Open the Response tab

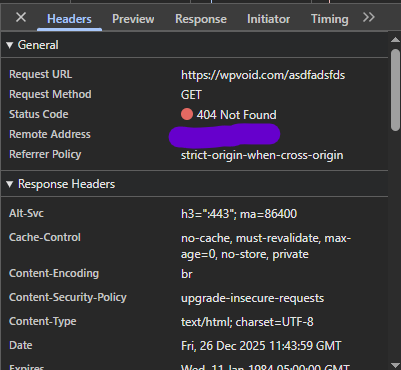(201, 19)
